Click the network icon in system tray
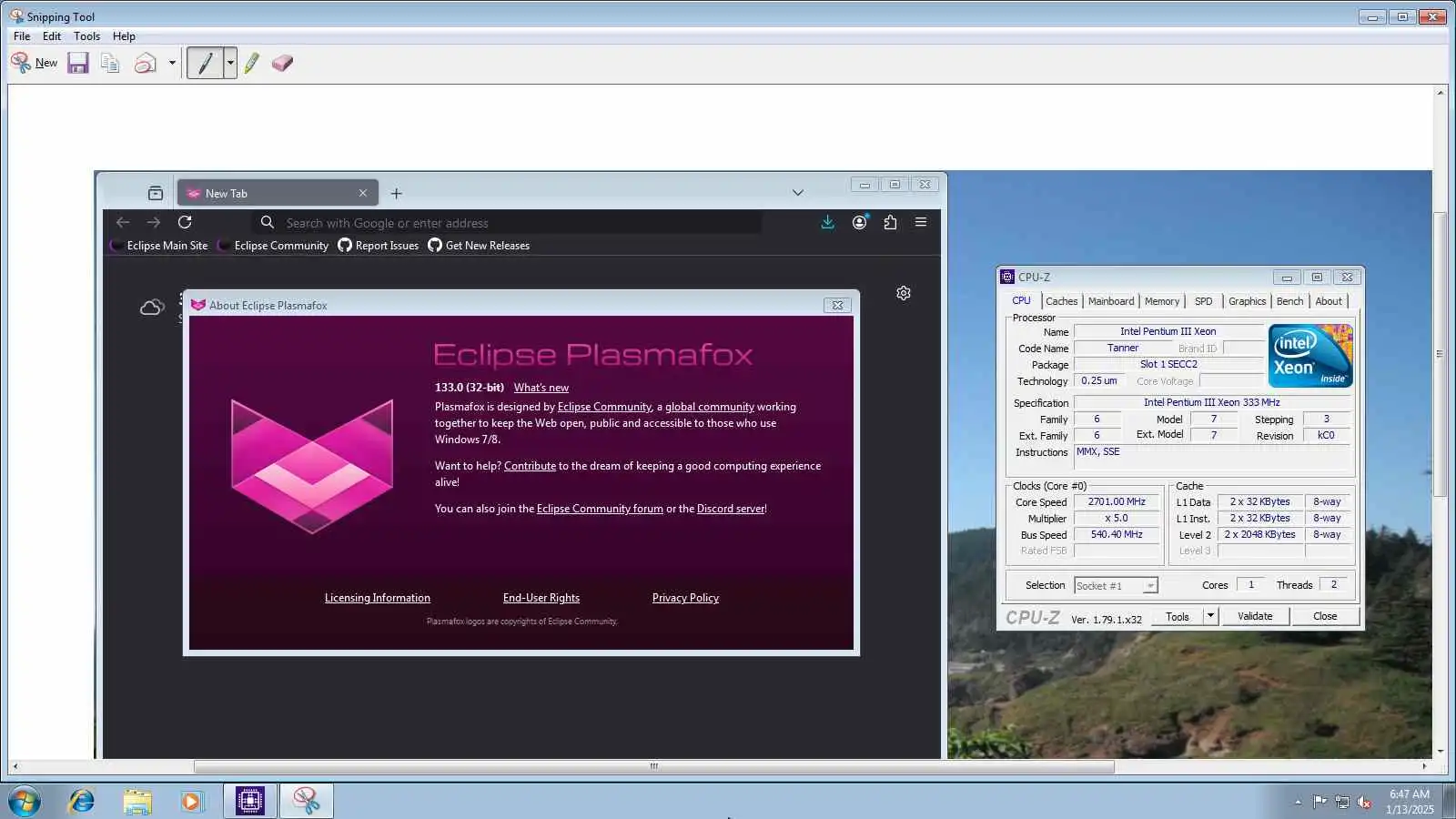The width and height of the screenshot is (1456, 819). pyautogui.click(x=1342, y=802)
